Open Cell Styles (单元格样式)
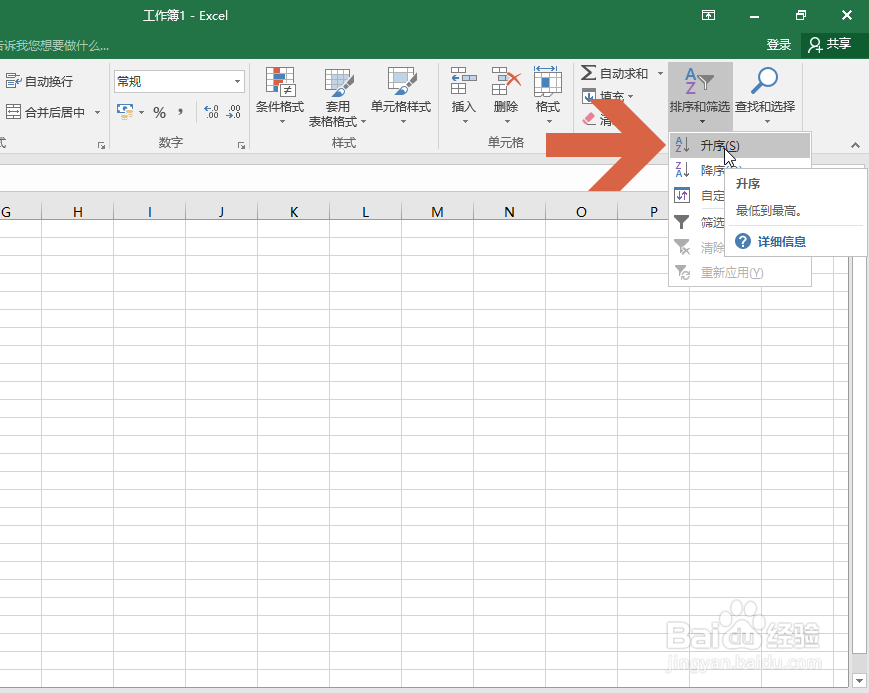 [x=401, y=96]
